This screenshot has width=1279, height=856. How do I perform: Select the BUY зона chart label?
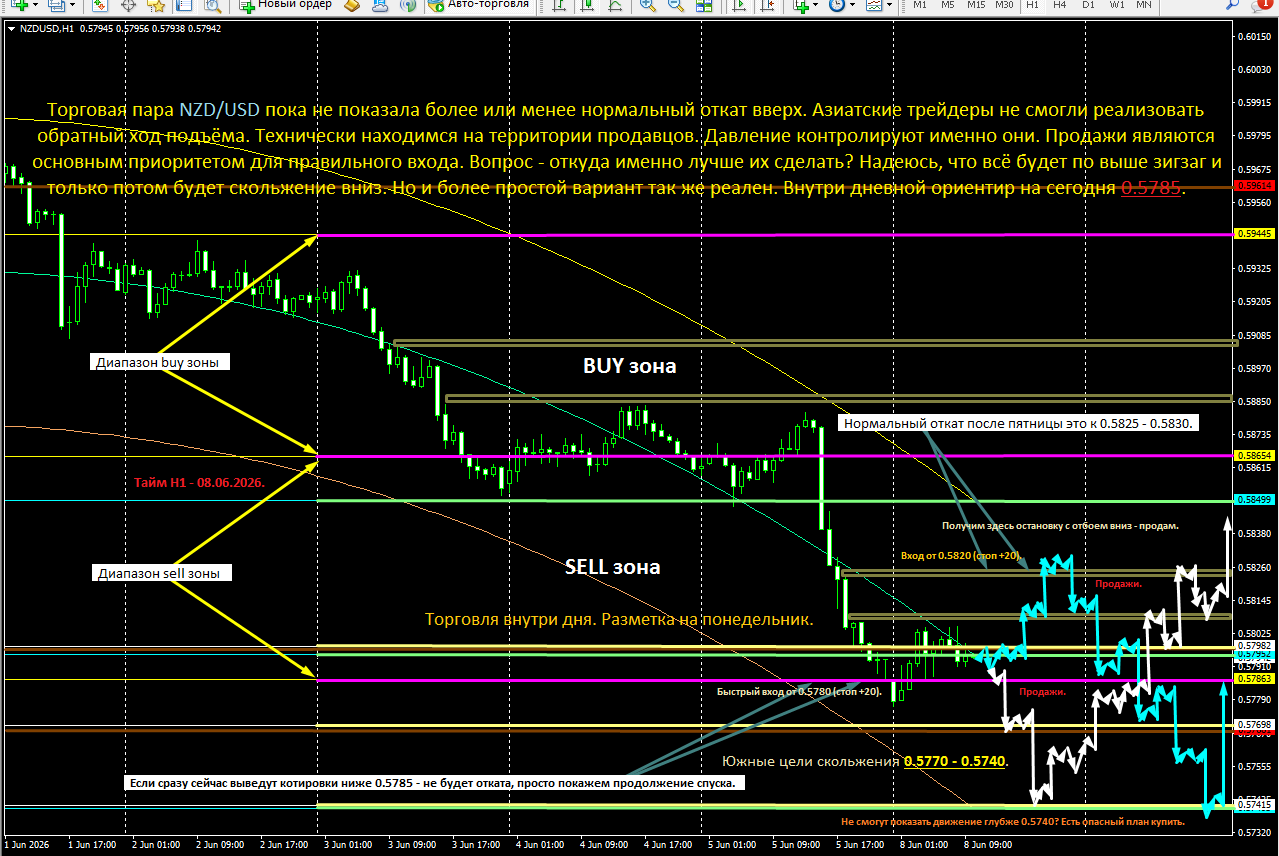[x=629, y=366]
